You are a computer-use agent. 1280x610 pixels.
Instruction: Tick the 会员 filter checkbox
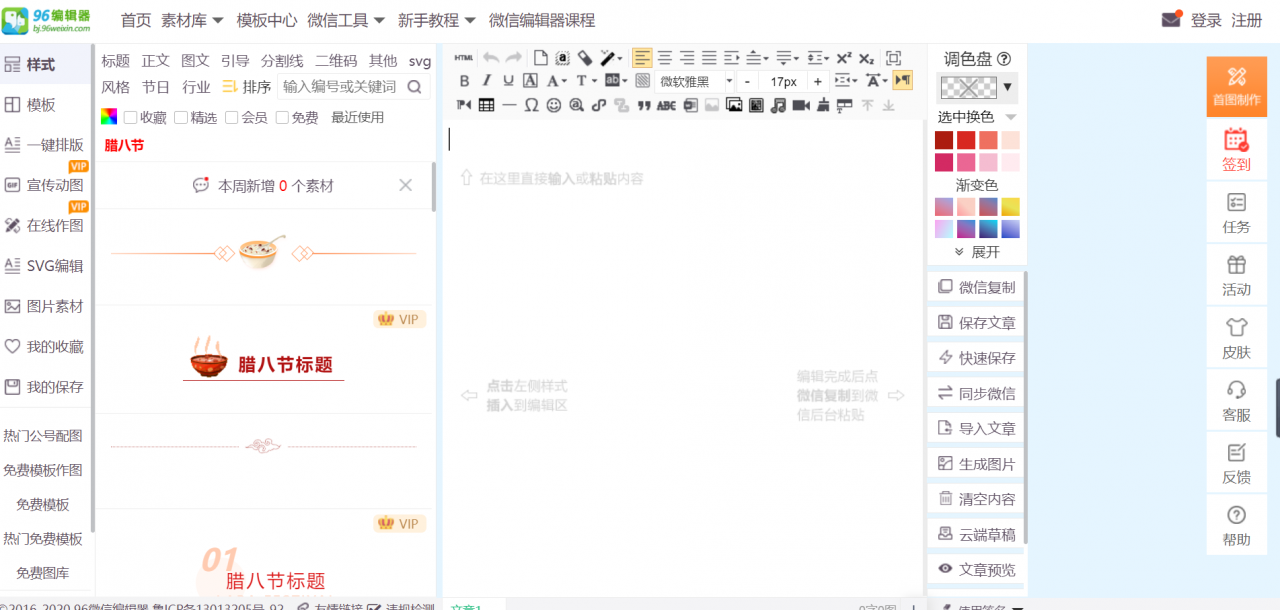click(231, 117)
